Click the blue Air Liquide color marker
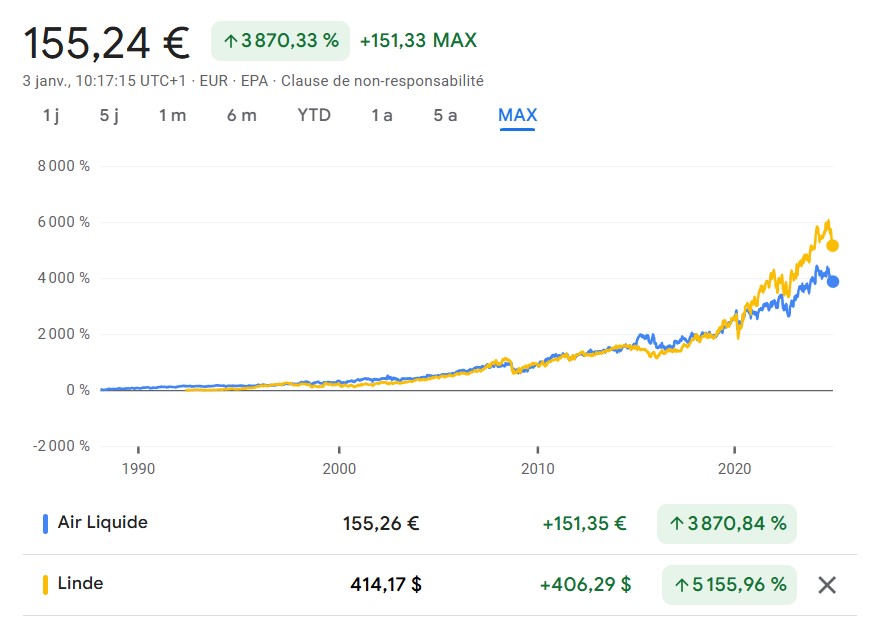Image resolution: width=892 pixels, height=618 pixels. pyautogui.click(x=46, y=523)
